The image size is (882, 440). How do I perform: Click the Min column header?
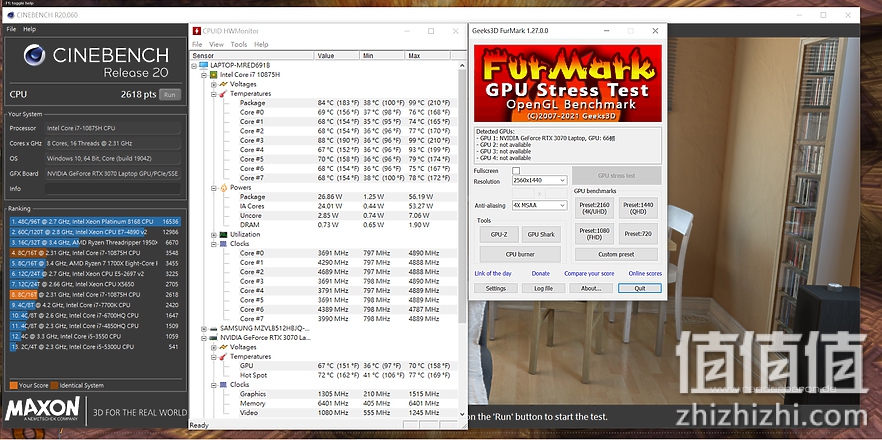click(x=382, y=56)
